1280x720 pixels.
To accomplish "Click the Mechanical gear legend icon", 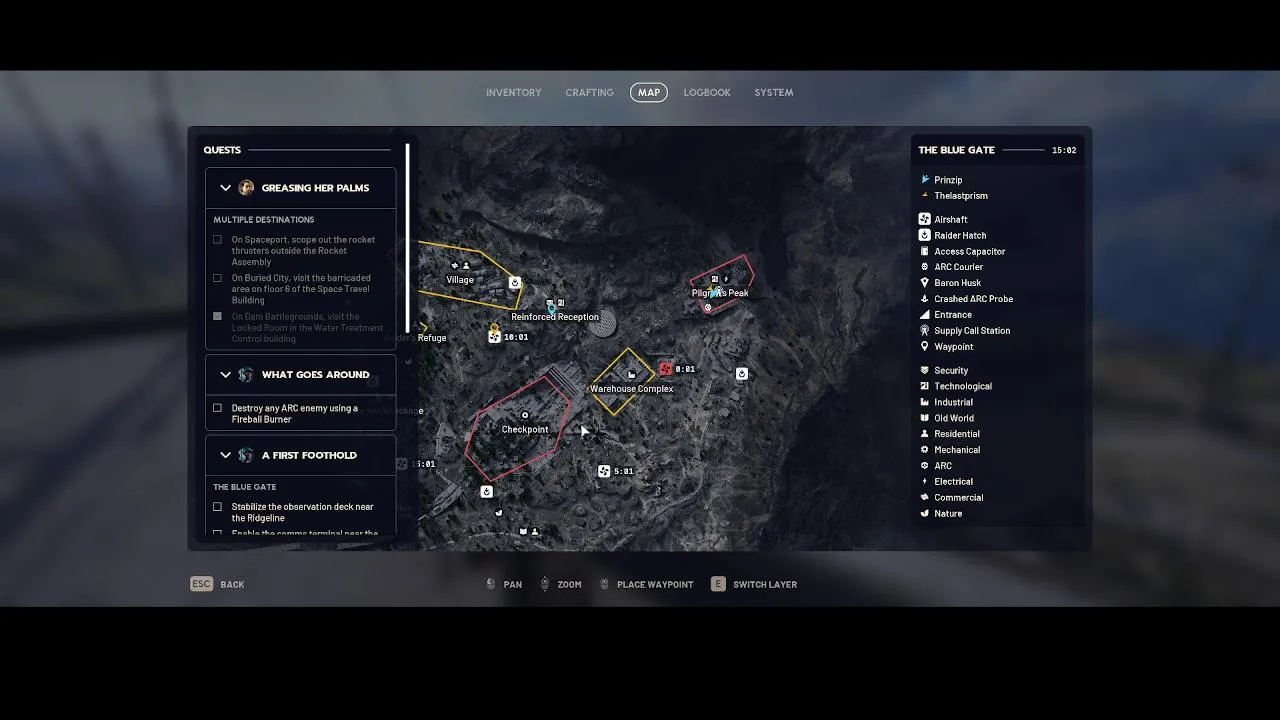I will [x=925, y=450].
